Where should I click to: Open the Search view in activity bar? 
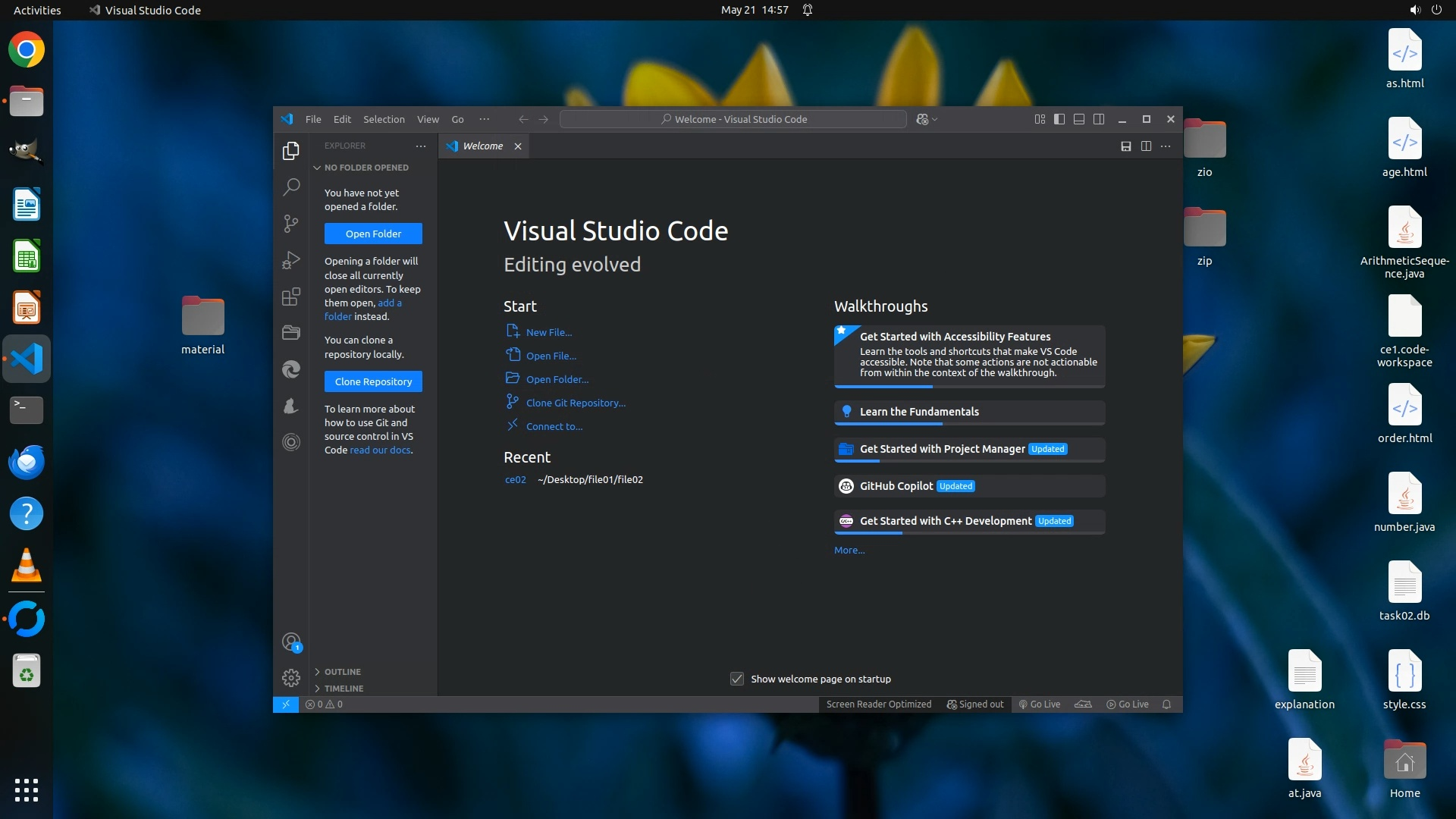(x=291, y=187)
